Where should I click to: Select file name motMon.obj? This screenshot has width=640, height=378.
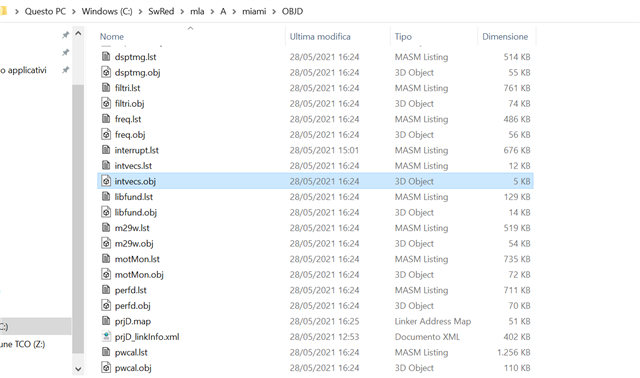(139, 274)
